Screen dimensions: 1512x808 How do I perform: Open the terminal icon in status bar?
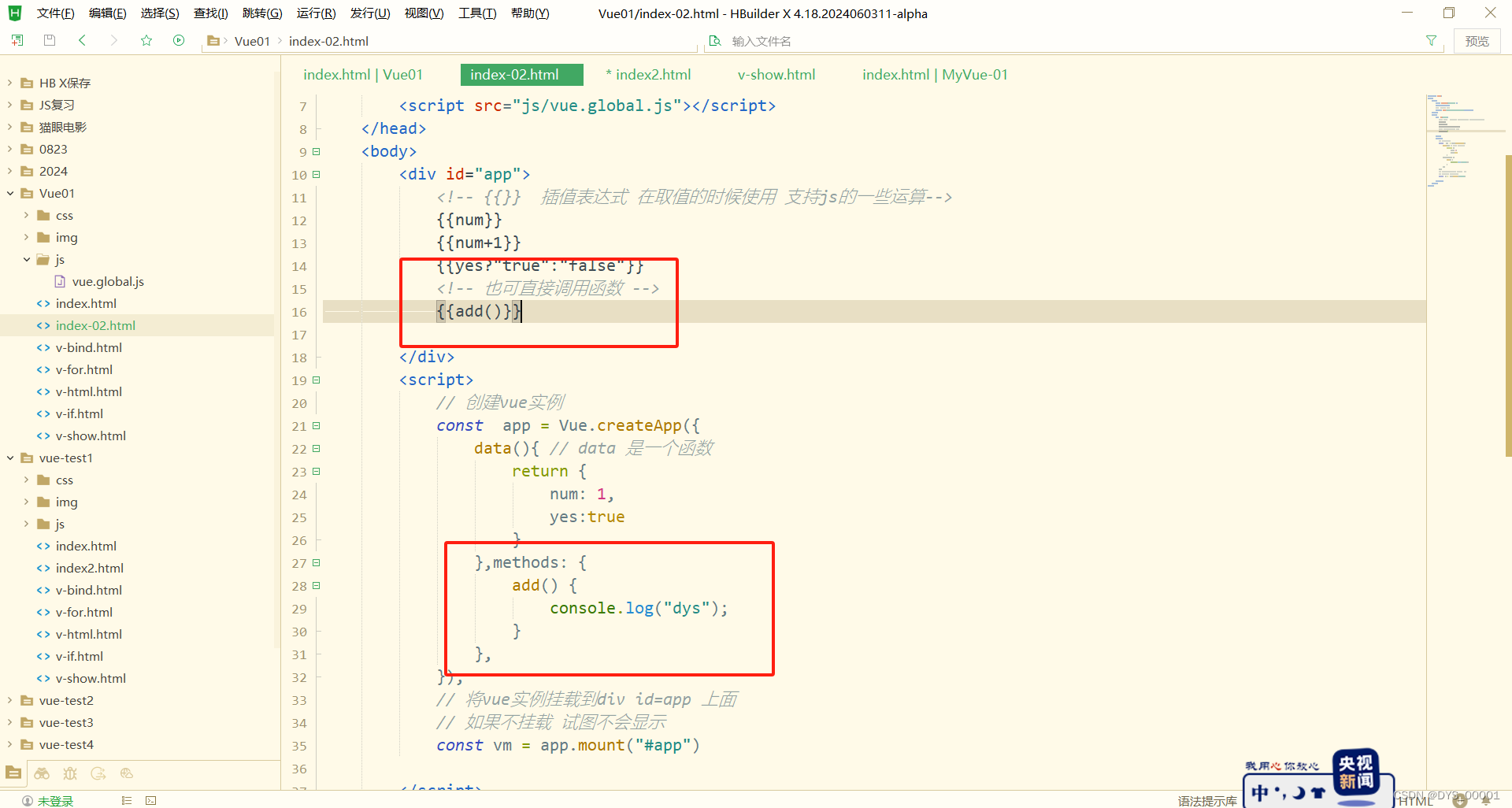click(151, 800)
